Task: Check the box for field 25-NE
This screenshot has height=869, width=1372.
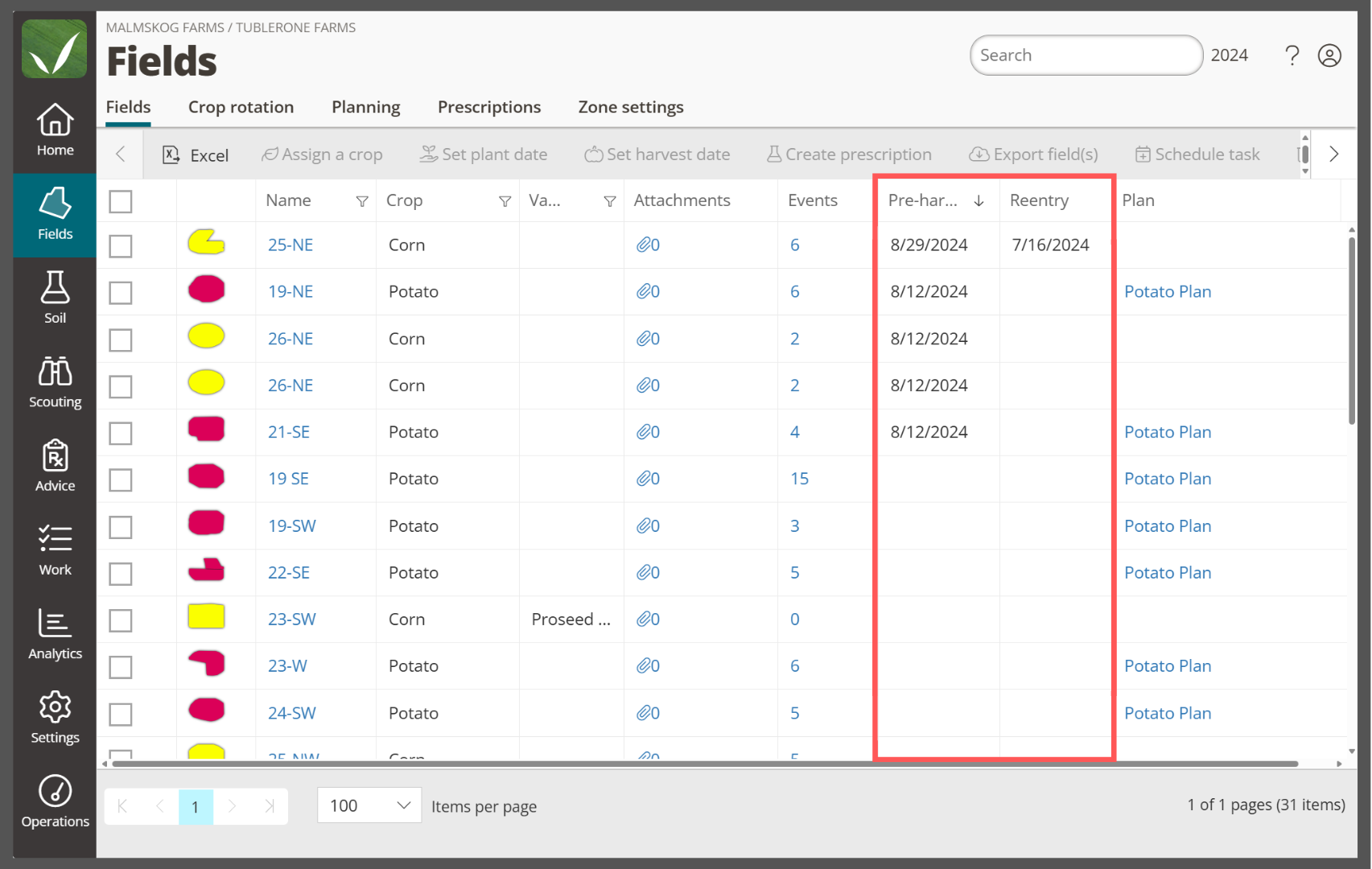Action: (121, 245)
